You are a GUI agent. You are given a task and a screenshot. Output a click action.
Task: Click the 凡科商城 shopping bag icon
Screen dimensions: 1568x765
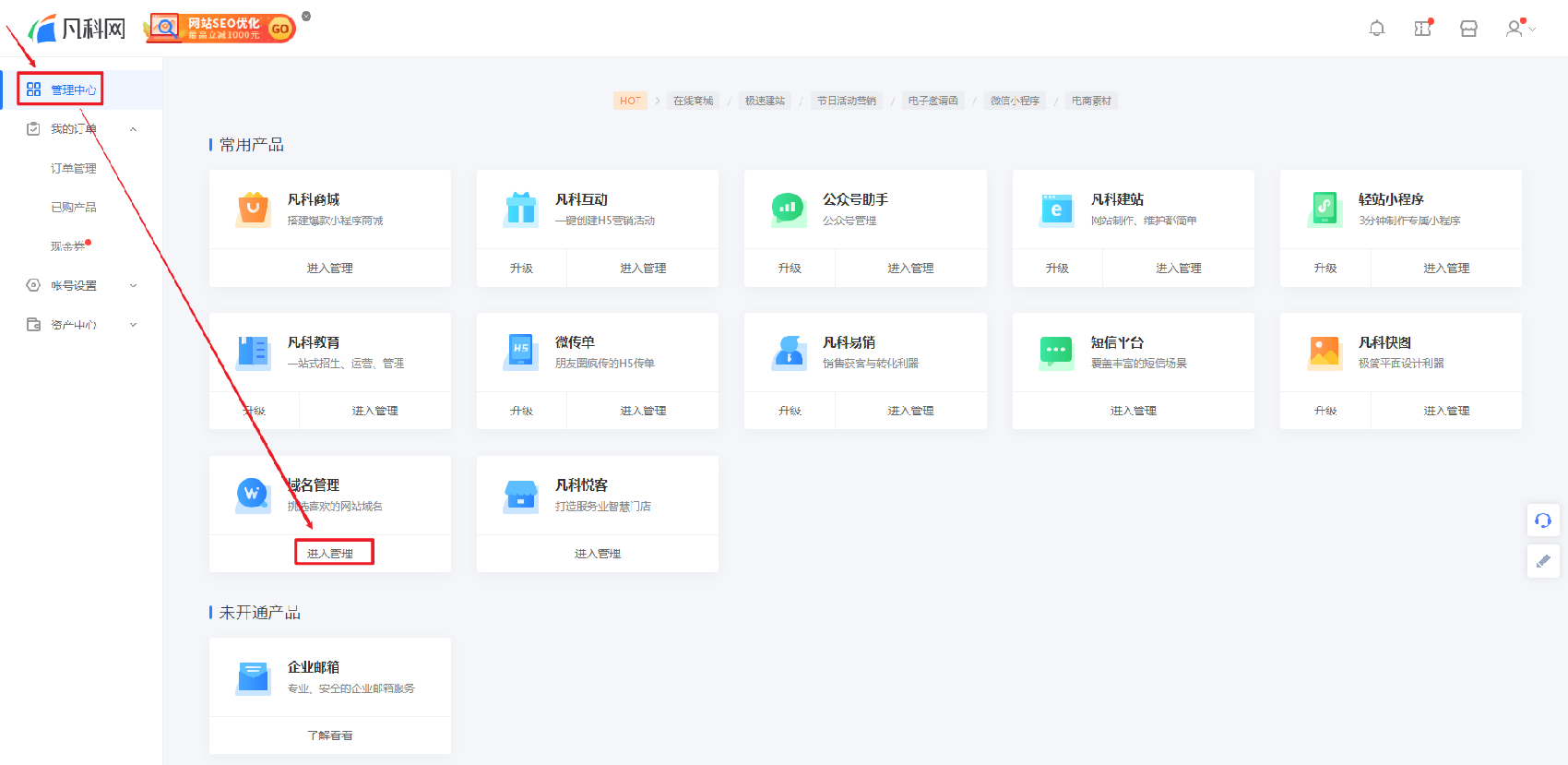pyautogui.click(x=254, y=209)
